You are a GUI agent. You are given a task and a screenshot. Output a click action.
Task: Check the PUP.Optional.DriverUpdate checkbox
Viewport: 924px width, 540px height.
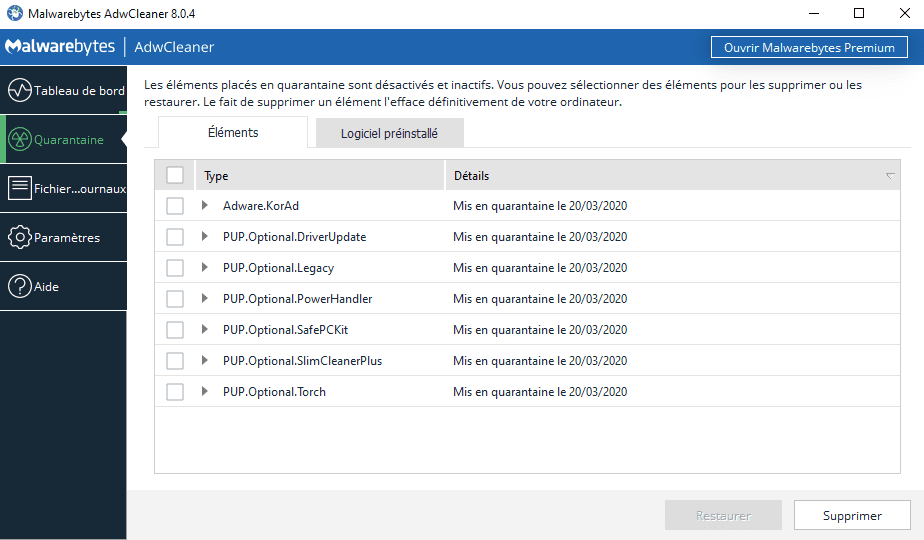point(175,237)
